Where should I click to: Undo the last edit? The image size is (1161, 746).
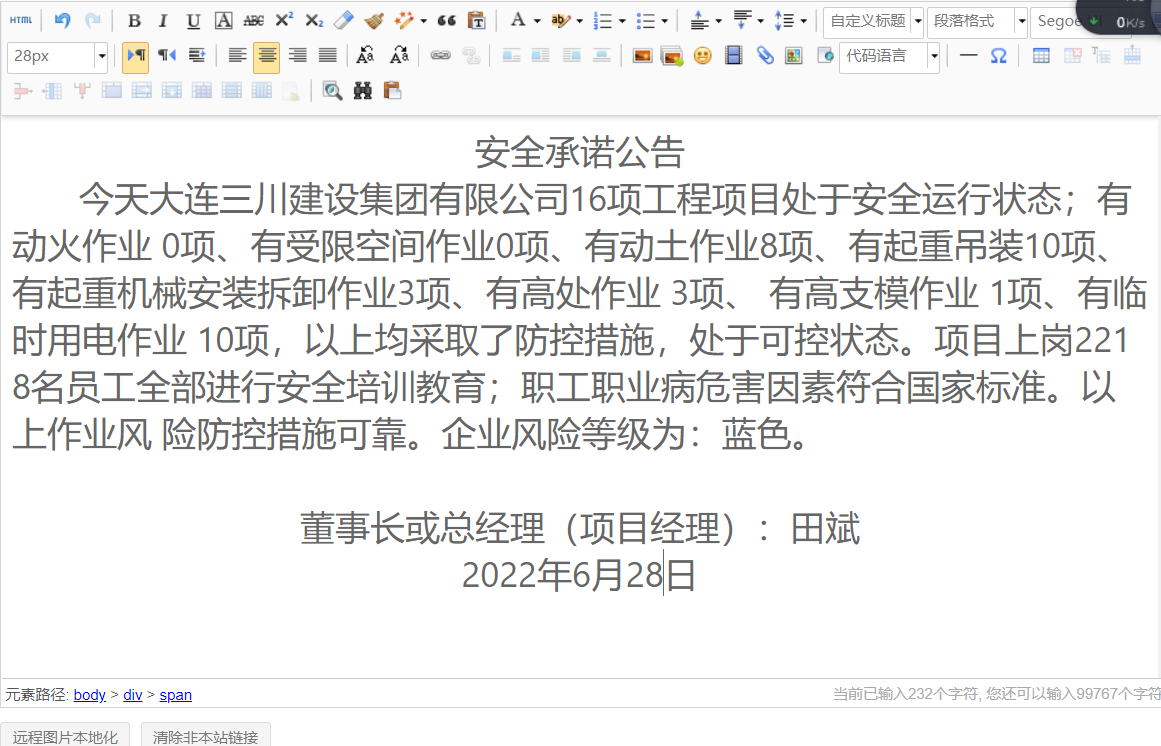point(62,21)
